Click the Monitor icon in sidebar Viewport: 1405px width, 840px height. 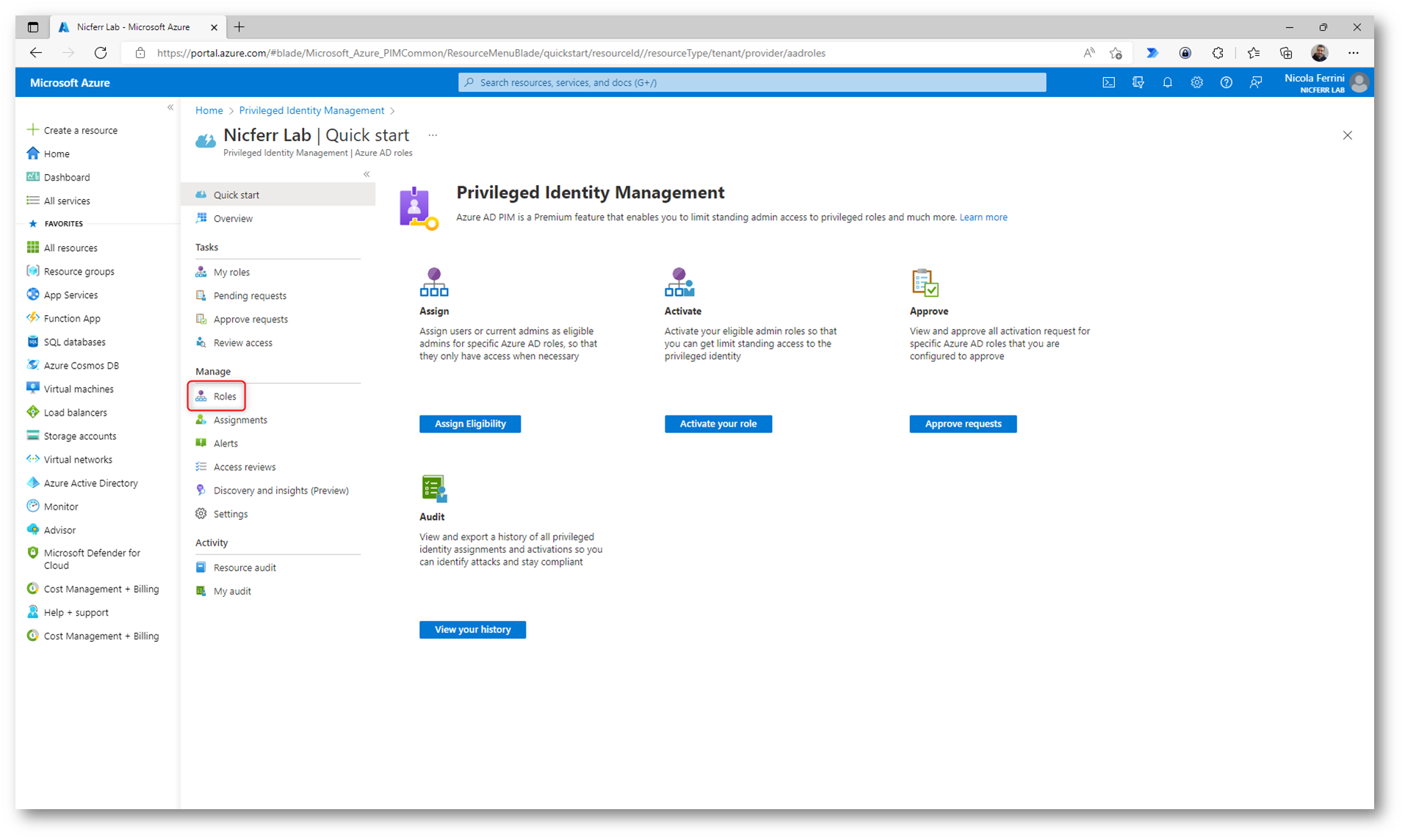click(x=32, y=506)
